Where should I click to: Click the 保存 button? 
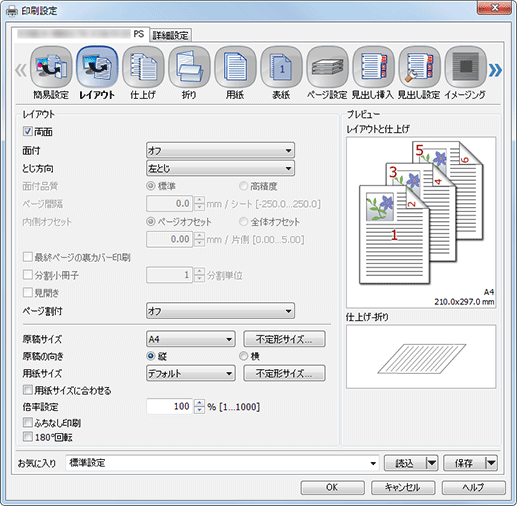coord(465,463)
